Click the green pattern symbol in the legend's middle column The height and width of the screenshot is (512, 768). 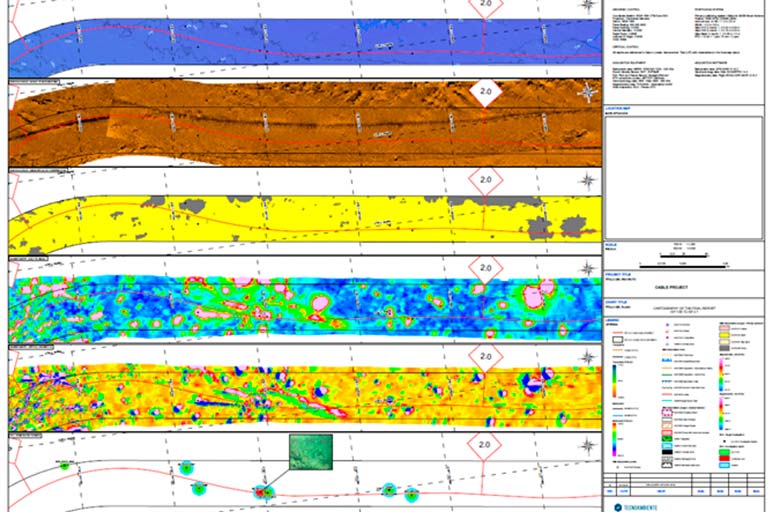point(667,439)
